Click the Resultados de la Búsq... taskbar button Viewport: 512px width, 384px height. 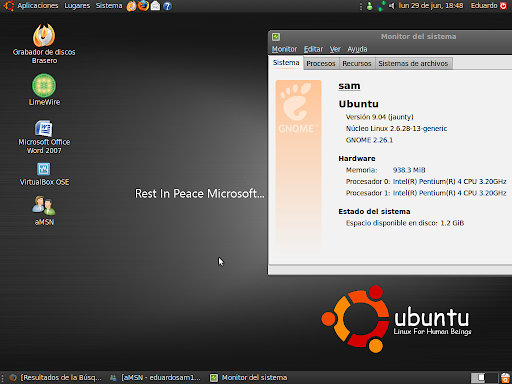coord(55,378)
